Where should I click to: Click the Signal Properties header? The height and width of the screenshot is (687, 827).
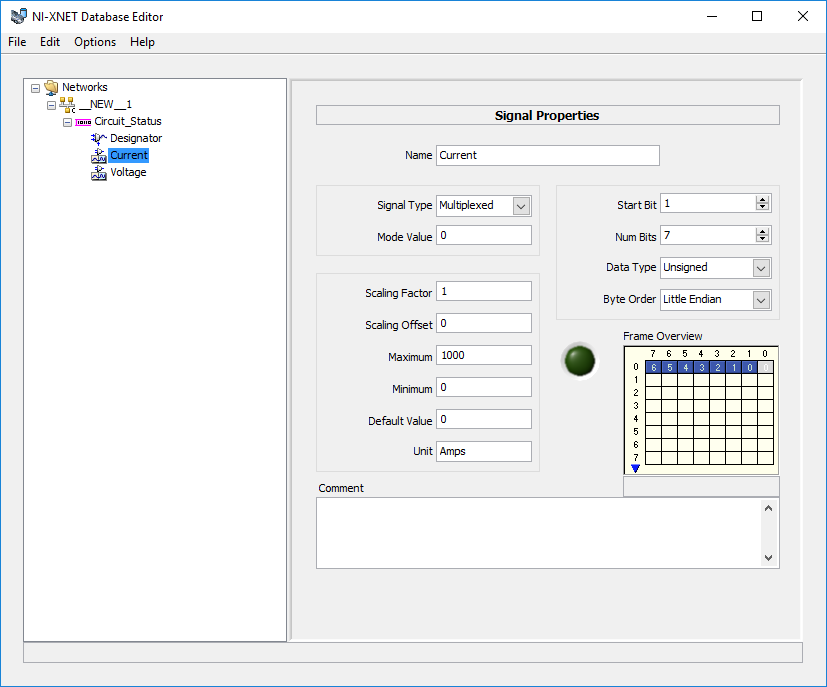tap(547, 115)
